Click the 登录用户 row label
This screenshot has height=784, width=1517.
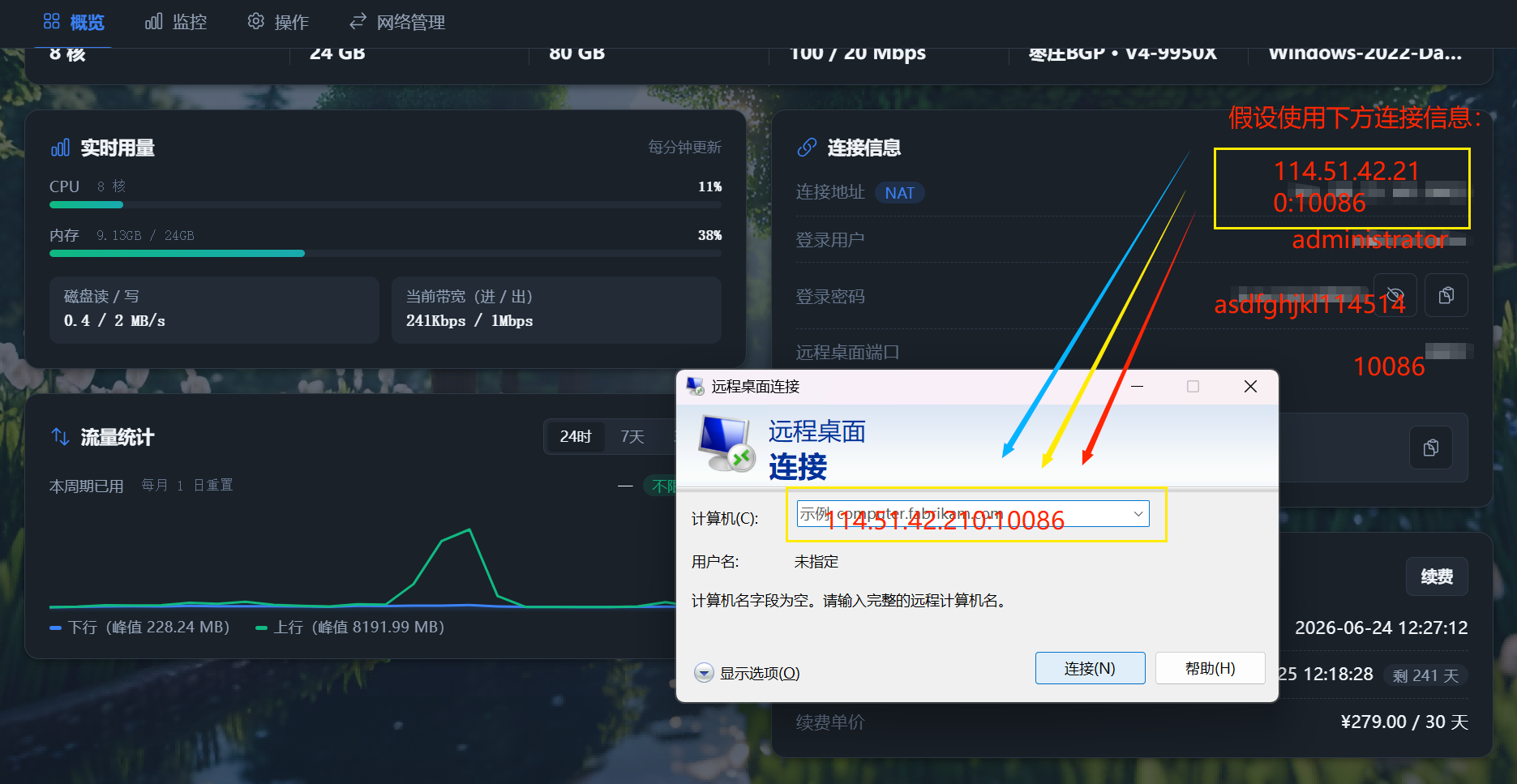point(830,240)
